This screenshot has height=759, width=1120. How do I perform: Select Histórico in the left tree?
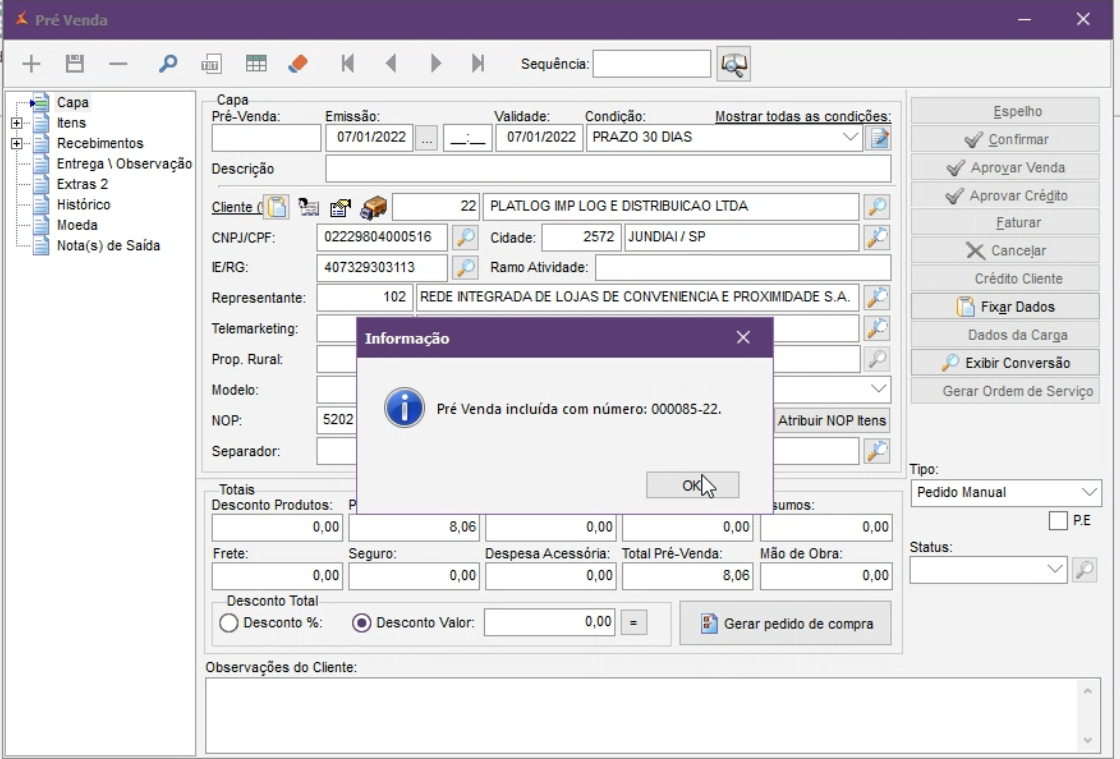(84, 205)
